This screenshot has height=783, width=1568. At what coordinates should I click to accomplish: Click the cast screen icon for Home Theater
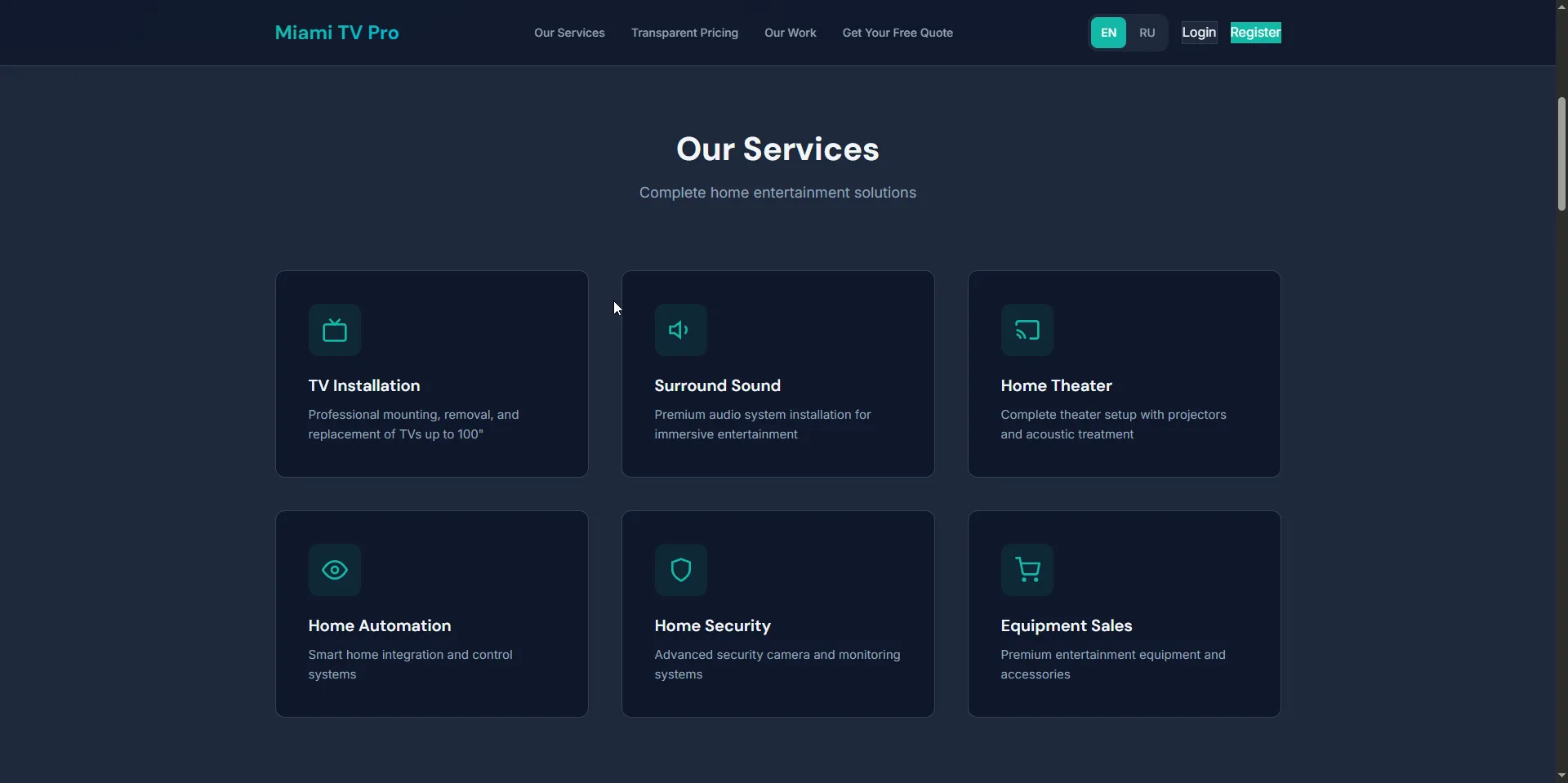(1027, 330)
